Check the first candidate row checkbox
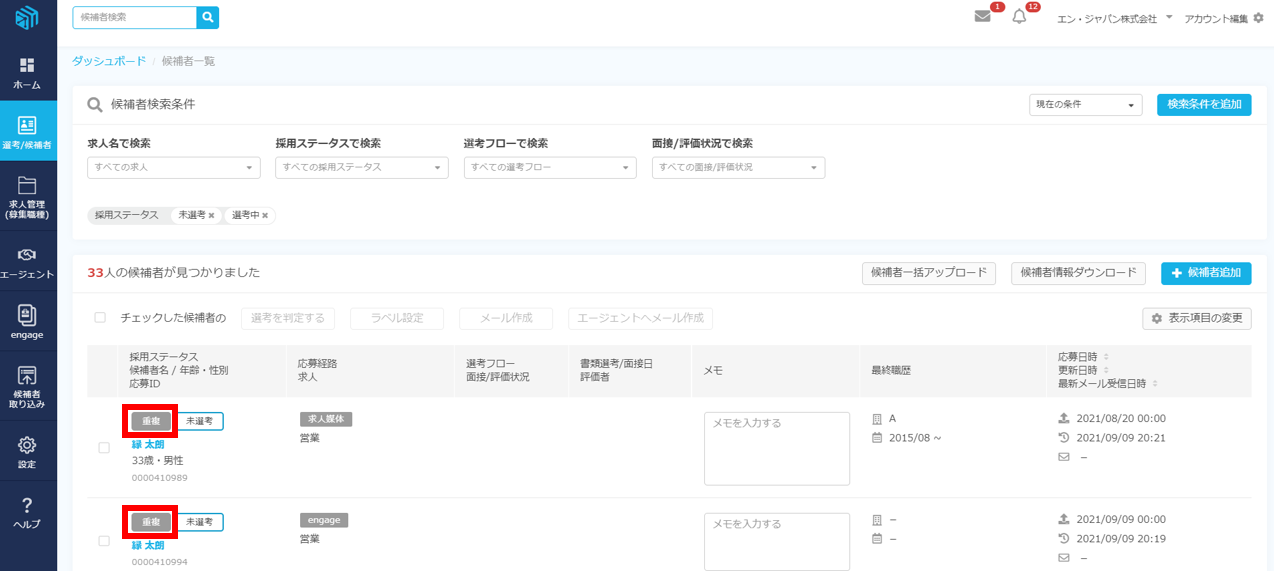 (104, 448)
